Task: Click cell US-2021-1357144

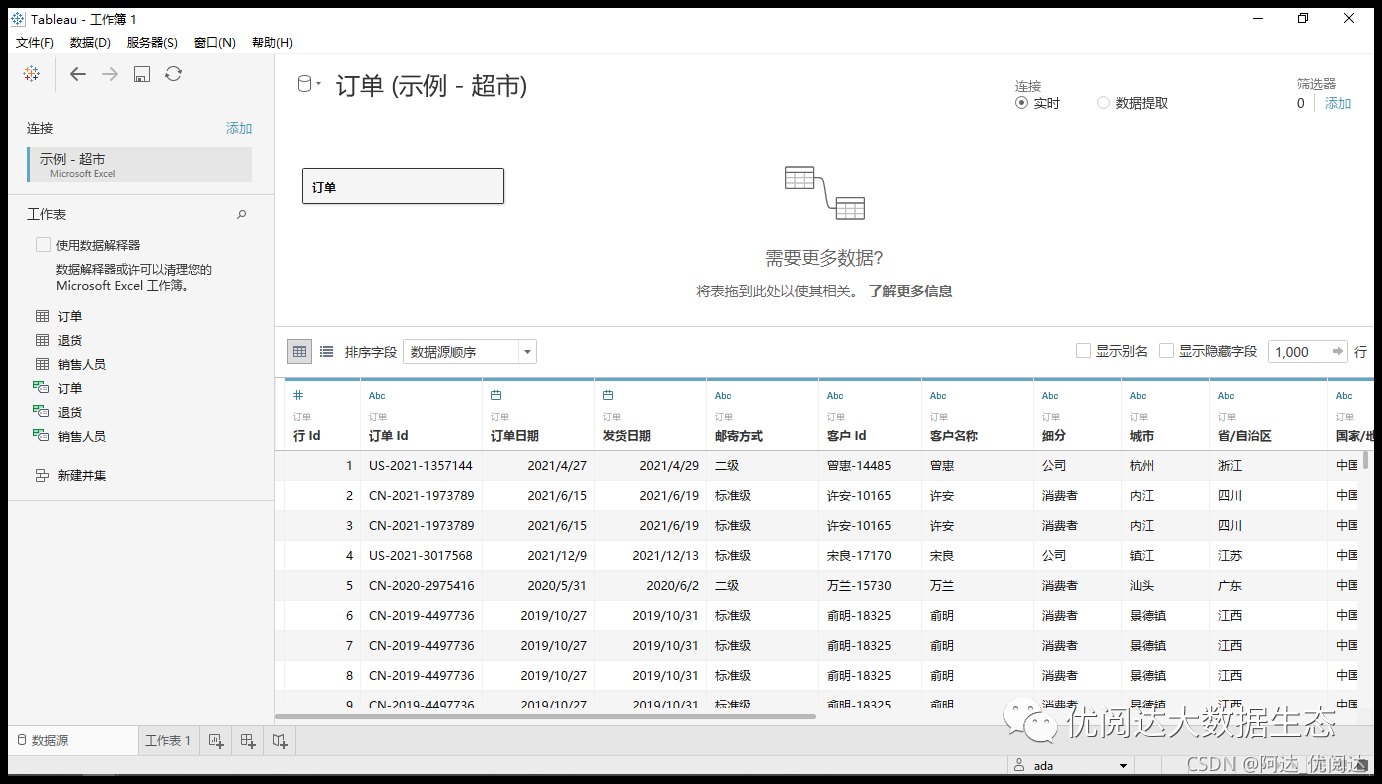Action: click(421, 465)
